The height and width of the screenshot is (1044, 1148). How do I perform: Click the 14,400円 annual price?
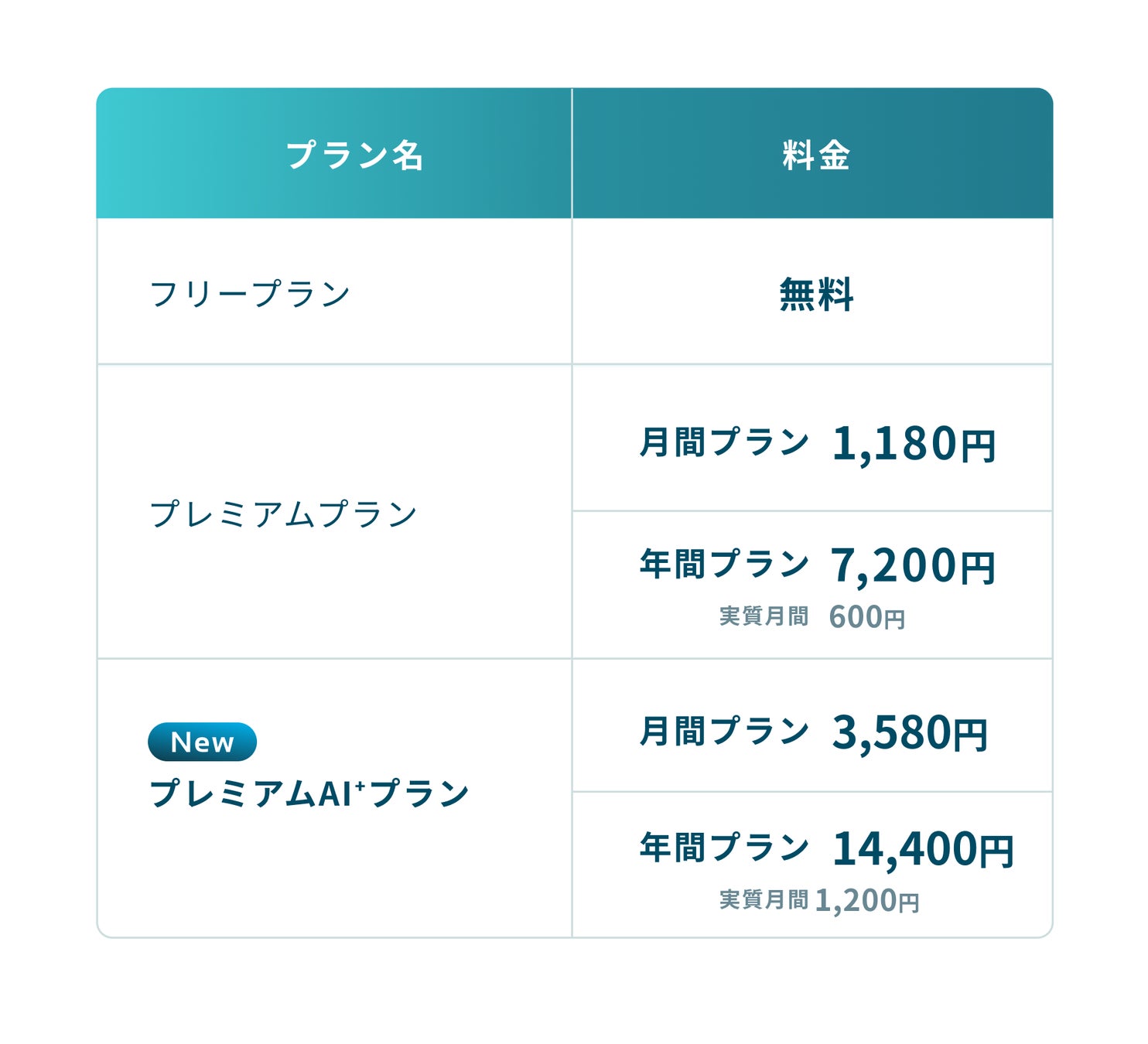coord(923,848)
